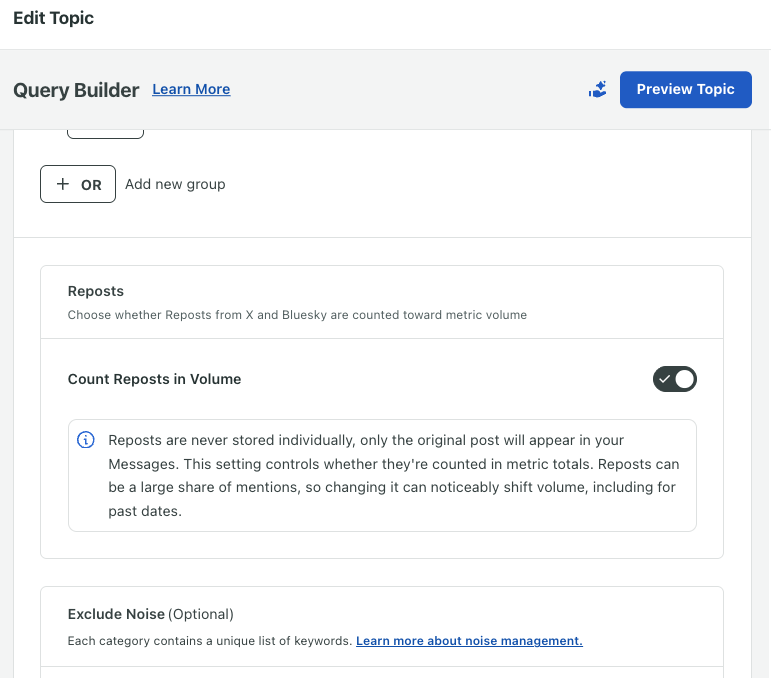The width and height of the screenshot is (771, 678).
Task: Open Learn more about noise management
Action: point(469,641)
